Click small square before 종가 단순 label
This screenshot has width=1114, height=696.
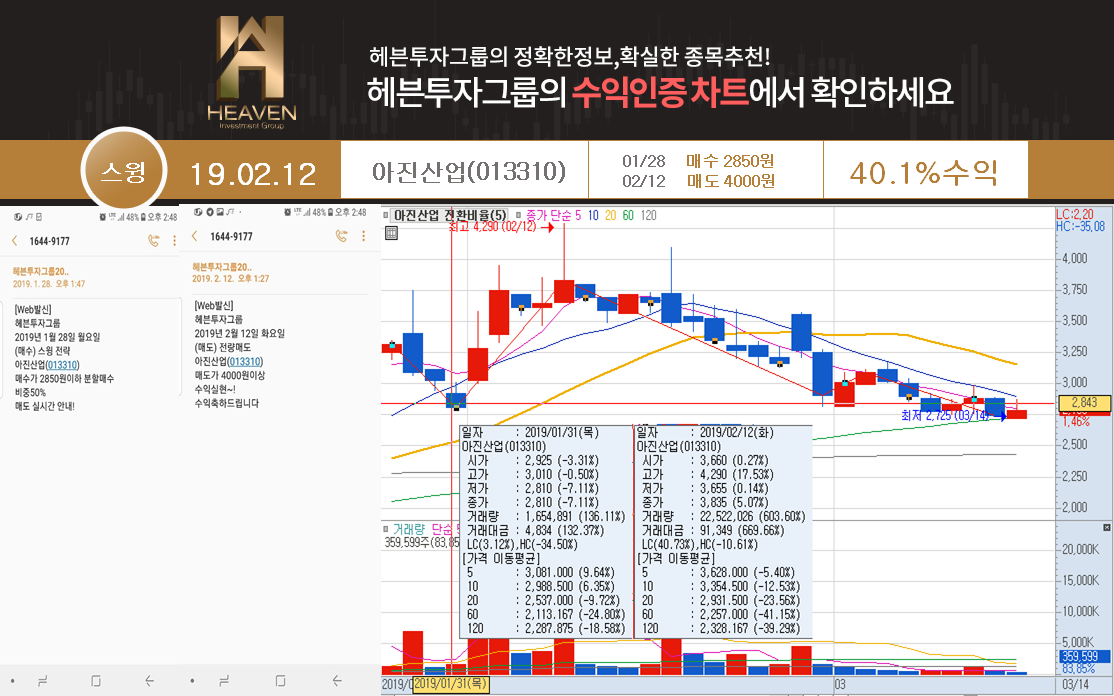pyautogui.click(x=519, y=215)
